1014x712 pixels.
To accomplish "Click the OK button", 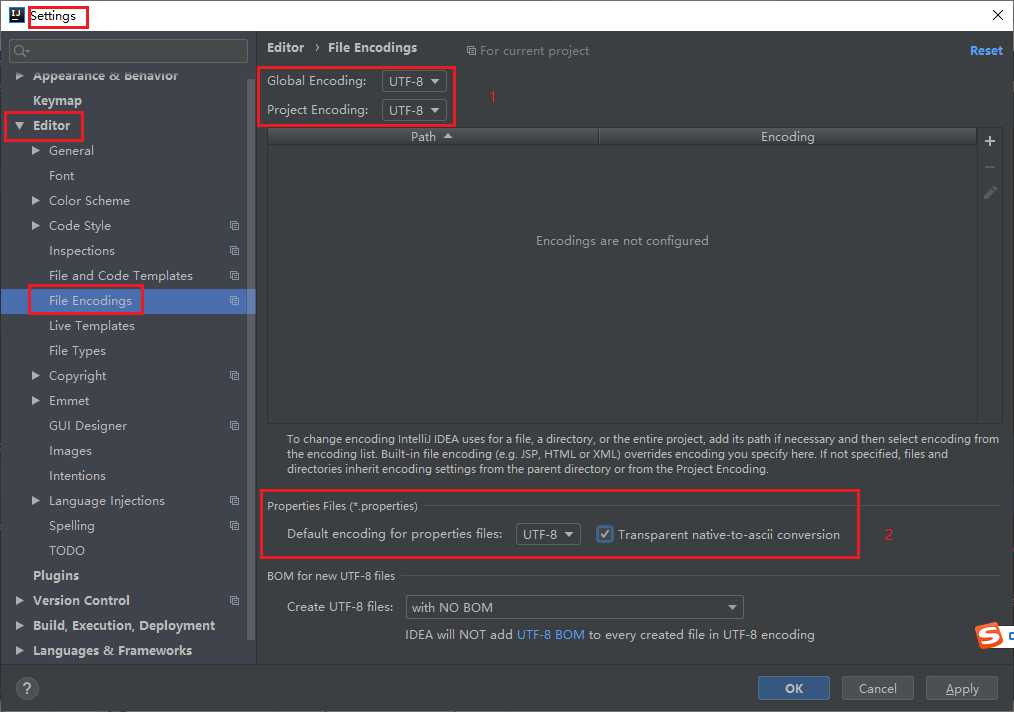I will (793, 688).
